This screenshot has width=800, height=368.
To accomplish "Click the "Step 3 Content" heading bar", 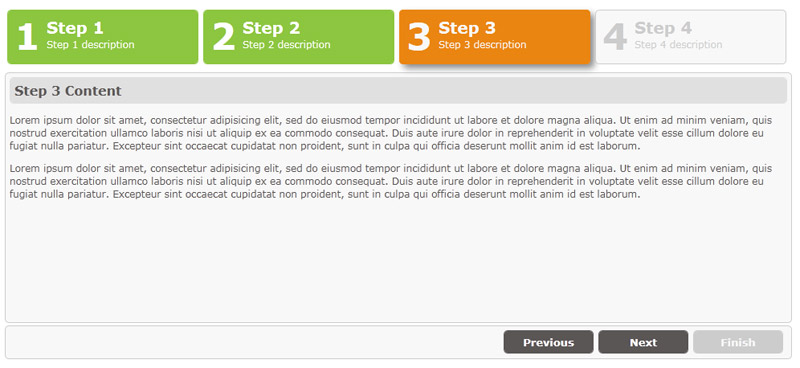I will click(x=398, y=91).
